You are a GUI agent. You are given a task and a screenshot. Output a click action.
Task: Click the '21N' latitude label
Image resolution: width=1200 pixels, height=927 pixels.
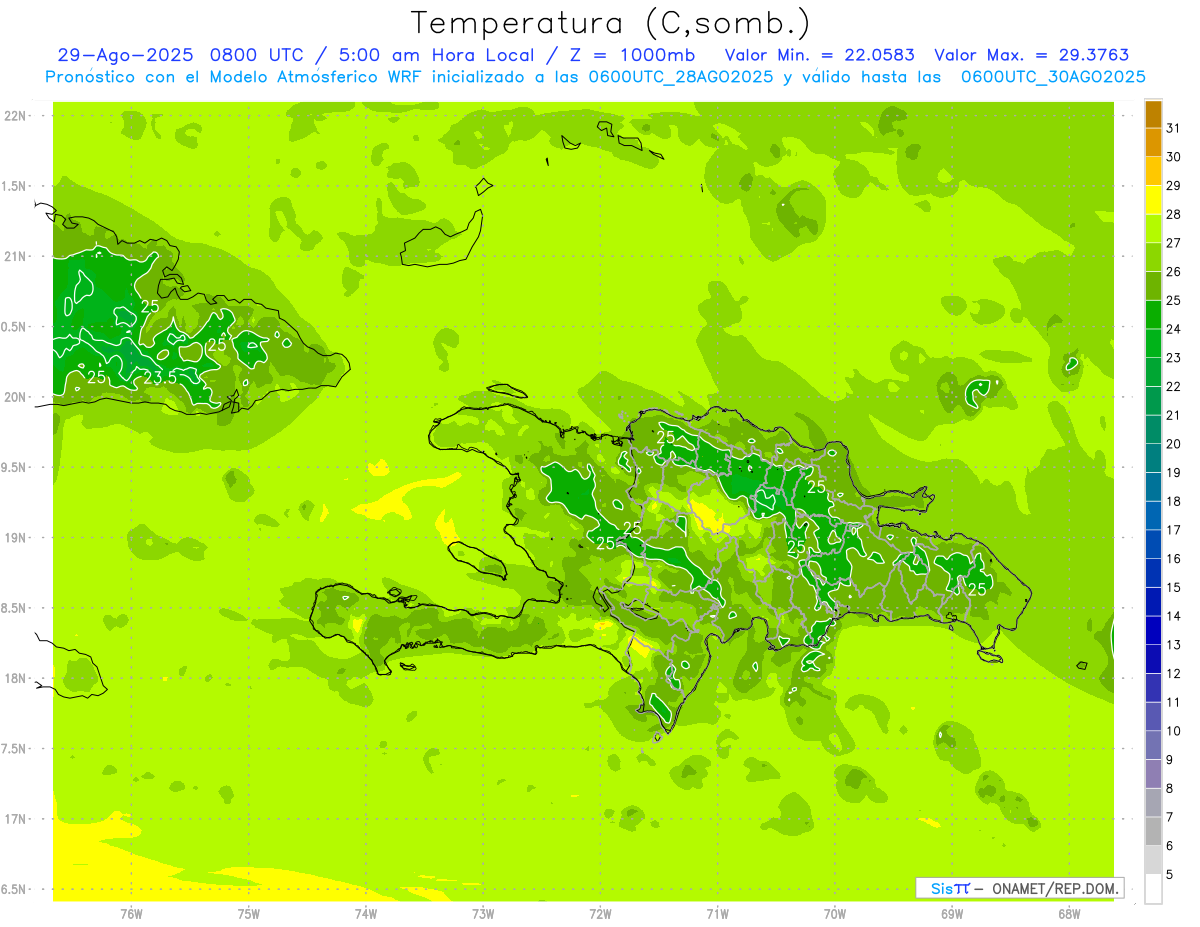17,257
